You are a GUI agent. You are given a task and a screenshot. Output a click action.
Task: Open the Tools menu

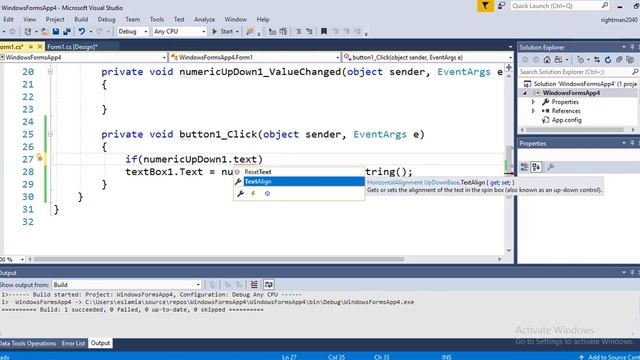click(157, 19)
